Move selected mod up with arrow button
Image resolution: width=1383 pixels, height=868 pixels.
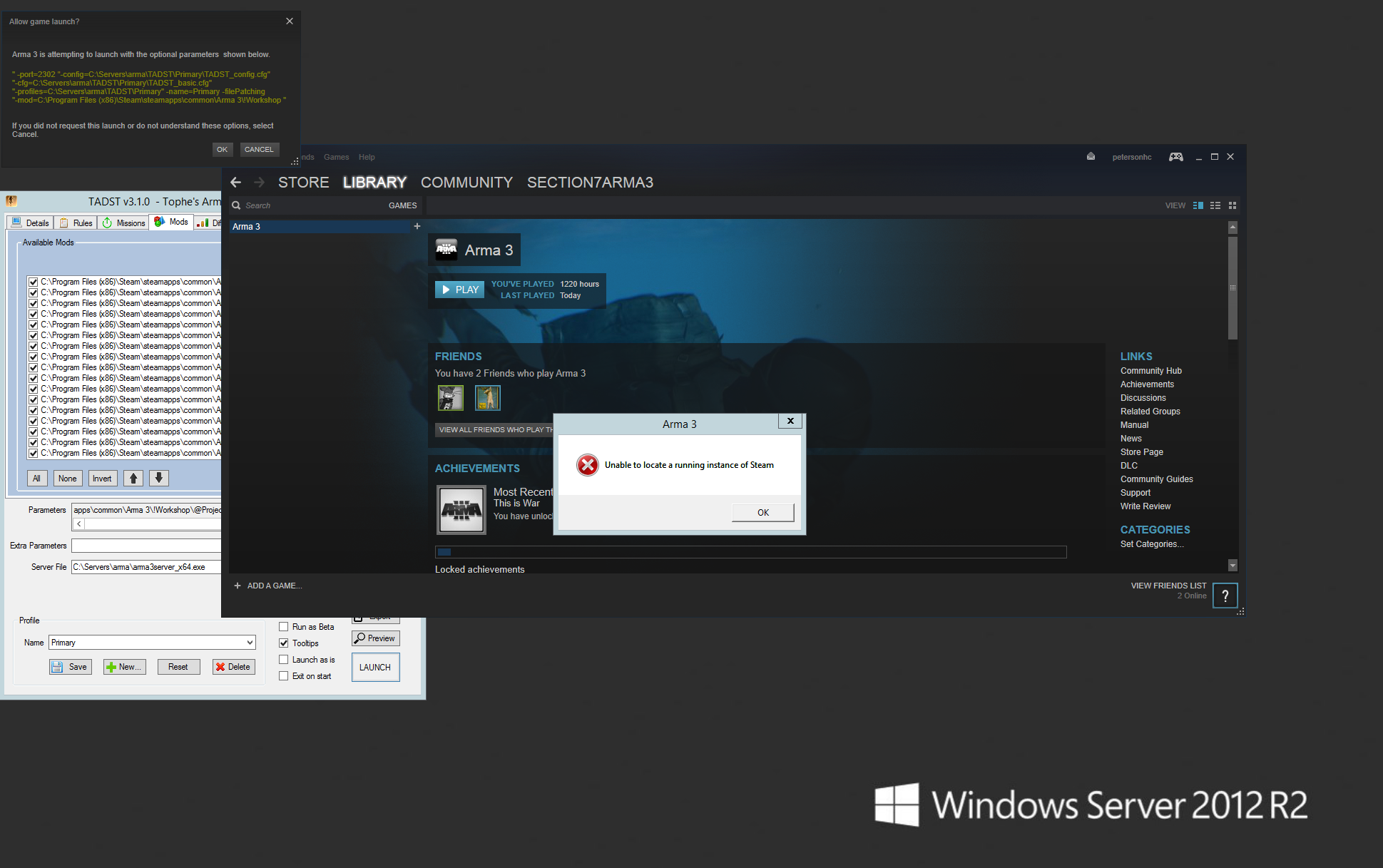click(x=133, y=478)
